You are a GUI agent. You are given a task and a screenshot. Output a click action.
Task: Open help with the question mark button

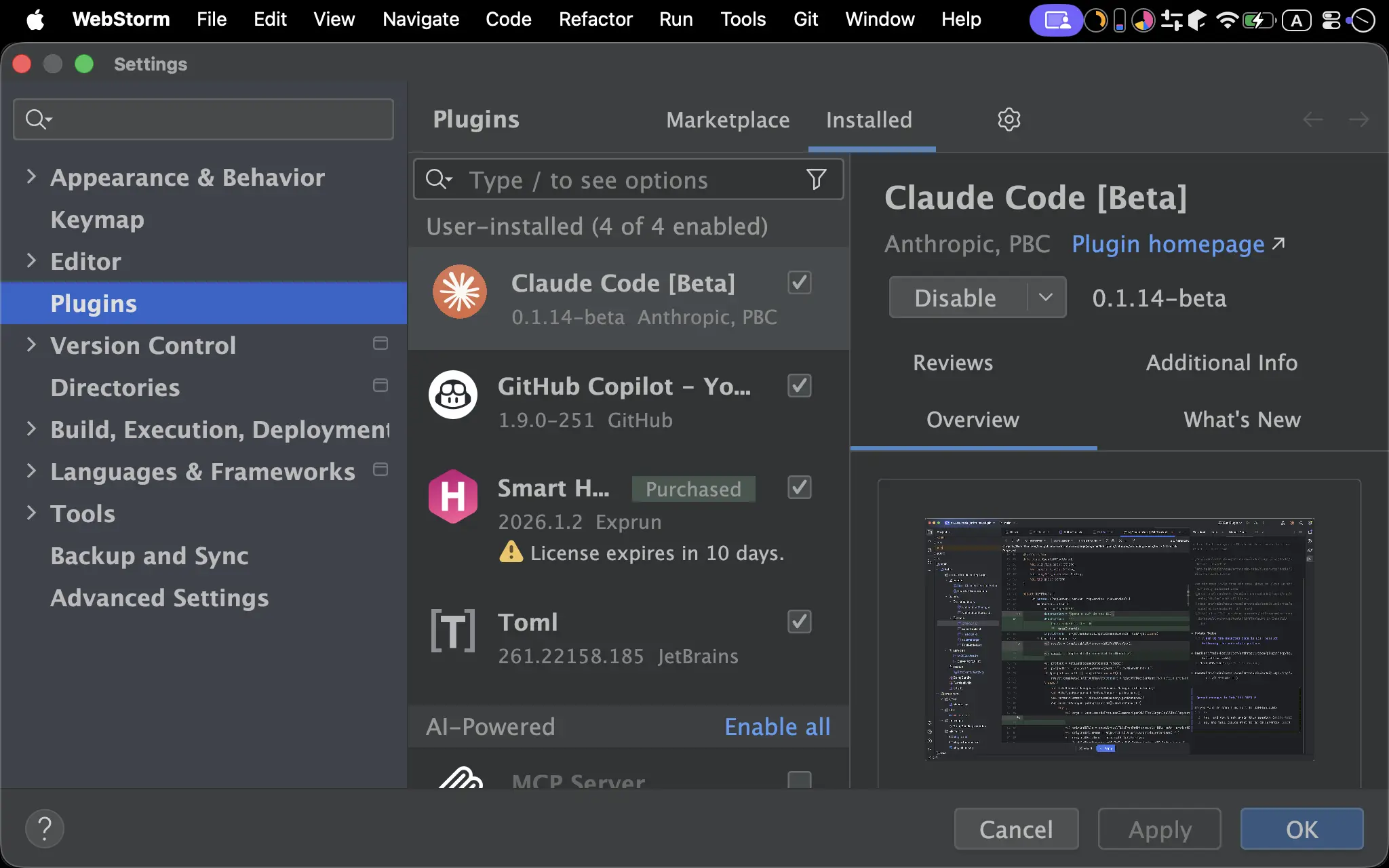[x=45, y=829]
